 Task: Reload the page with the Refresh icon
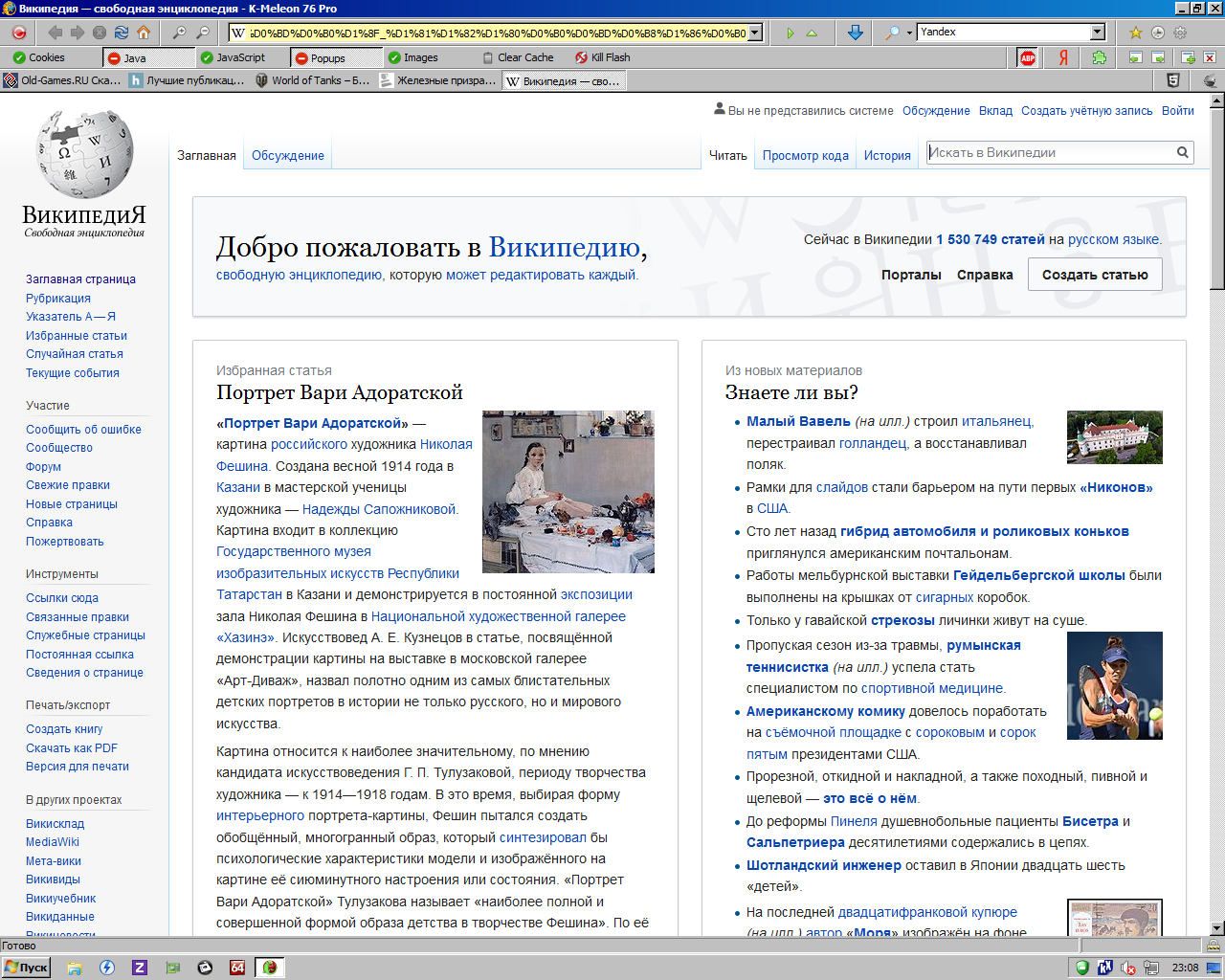[122, 33]
